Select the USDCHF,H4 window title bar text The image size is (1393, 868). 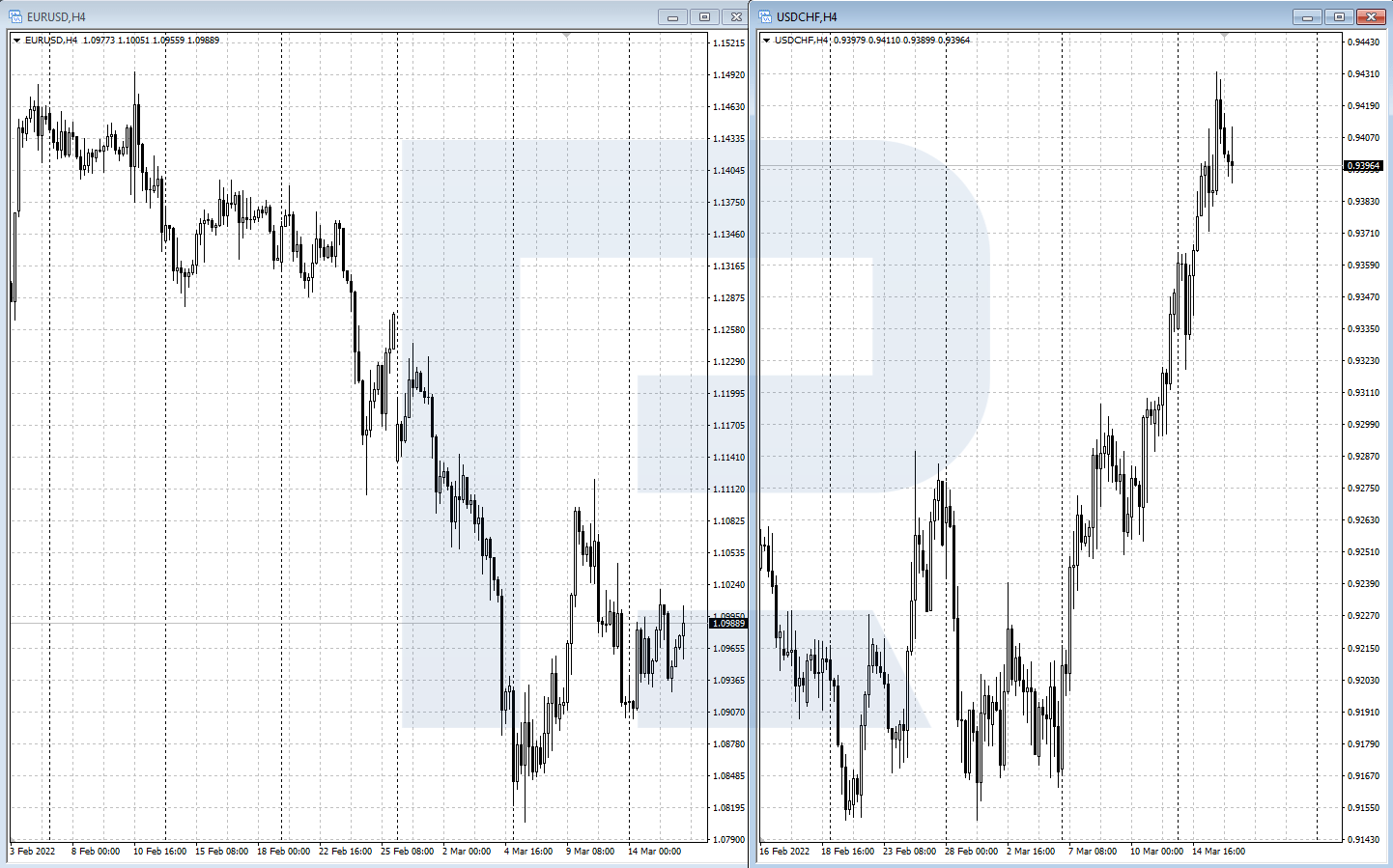[807, 17]
